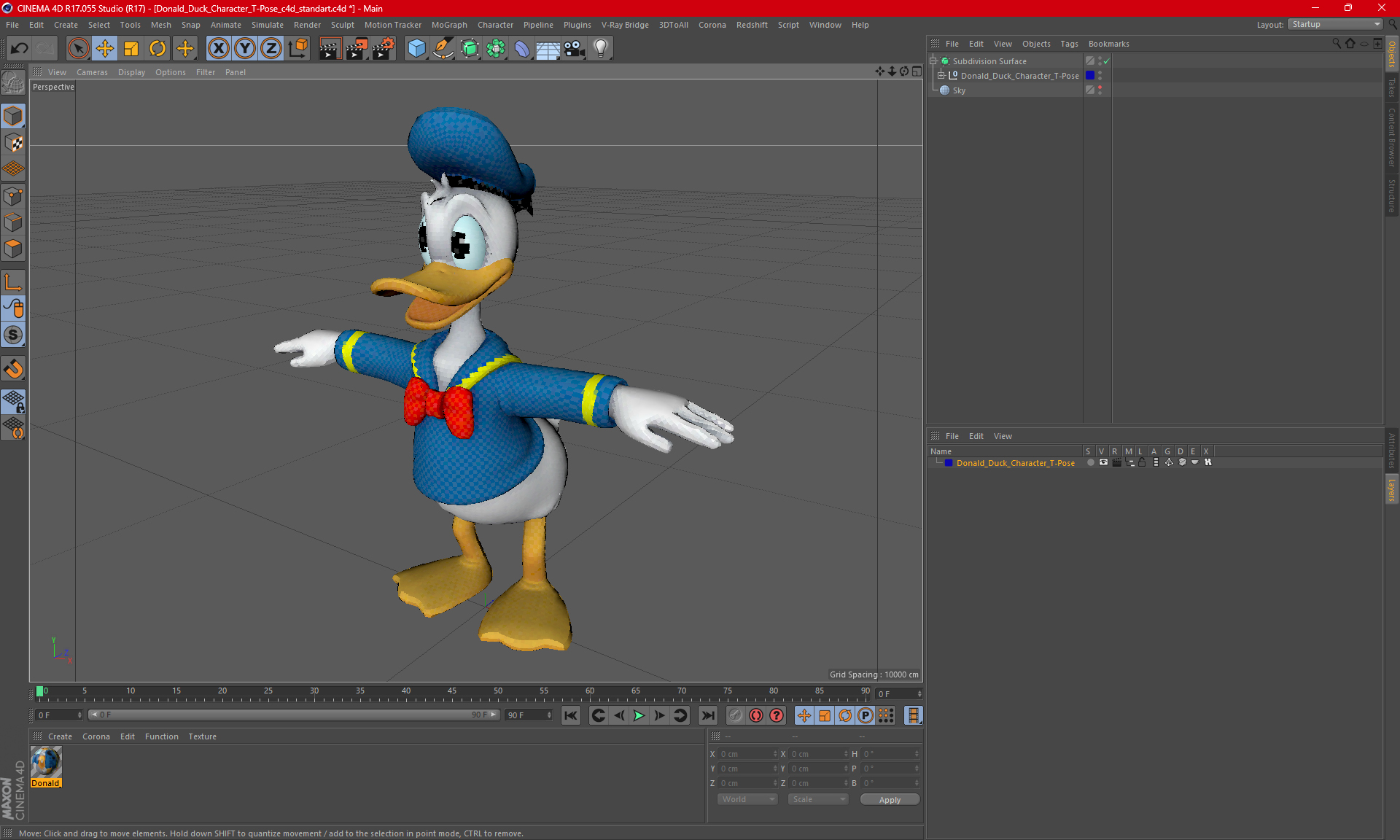Click the blue layer color swatch
1400x840 pixels.
[x=949, y=463]
